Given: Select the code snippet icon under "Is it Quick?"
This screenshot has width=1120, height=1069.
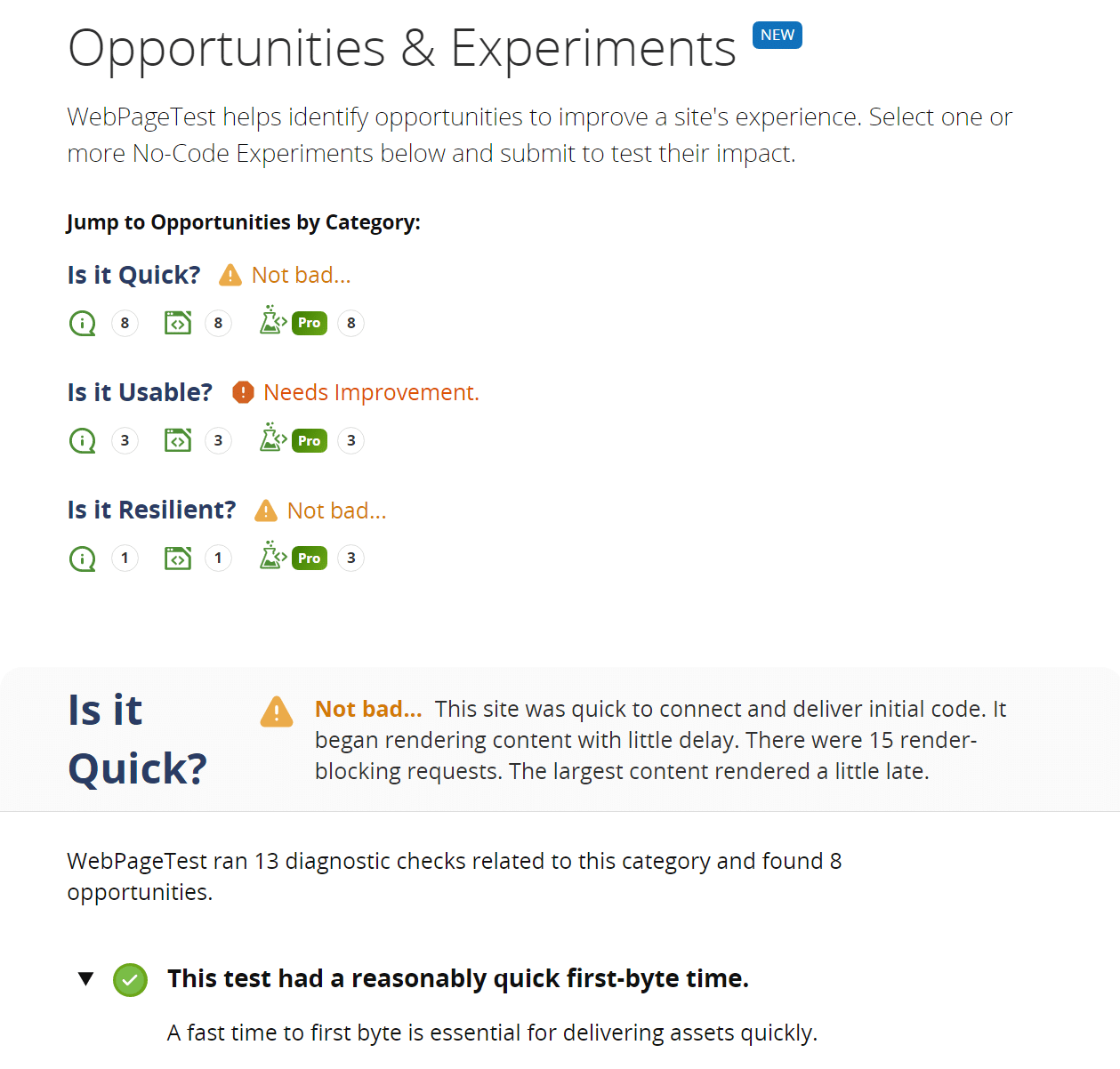Looking at the screenshot, I should coord(177,323).
